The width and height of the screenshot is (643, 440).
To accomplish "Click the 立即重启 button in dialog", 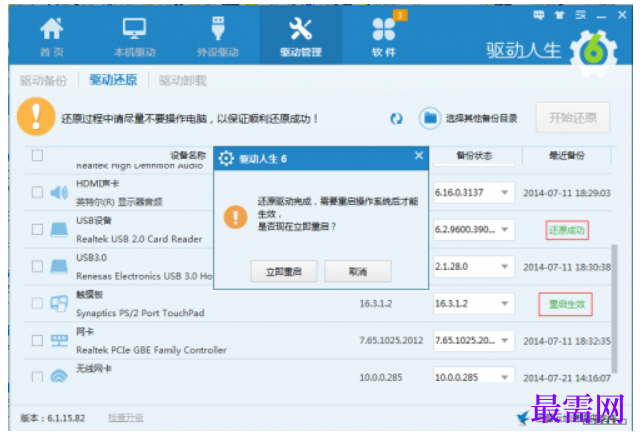I will (x=284, y=271).
